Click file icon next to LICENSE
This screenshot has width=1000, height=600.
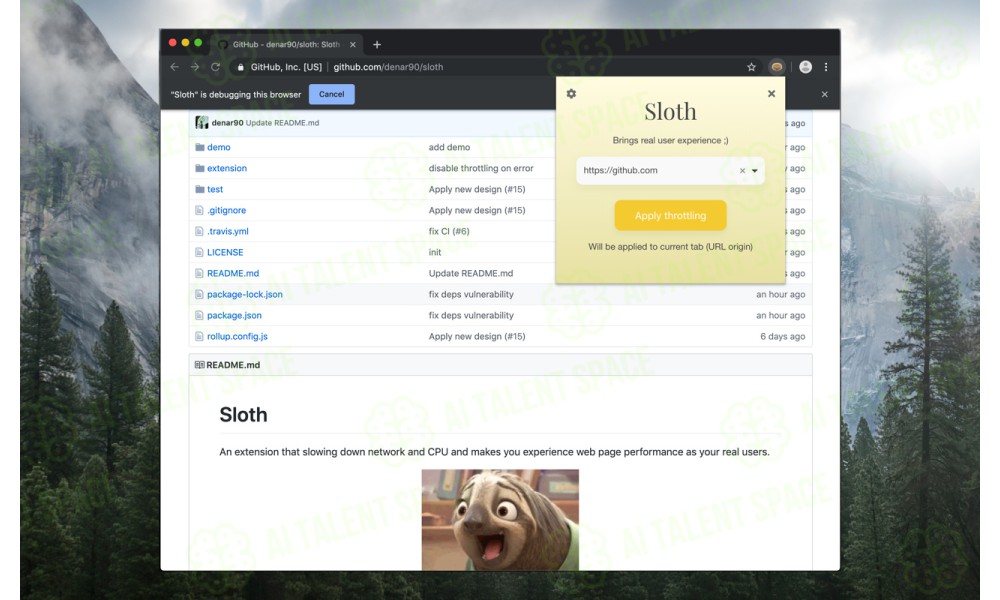tap(199, 252)
